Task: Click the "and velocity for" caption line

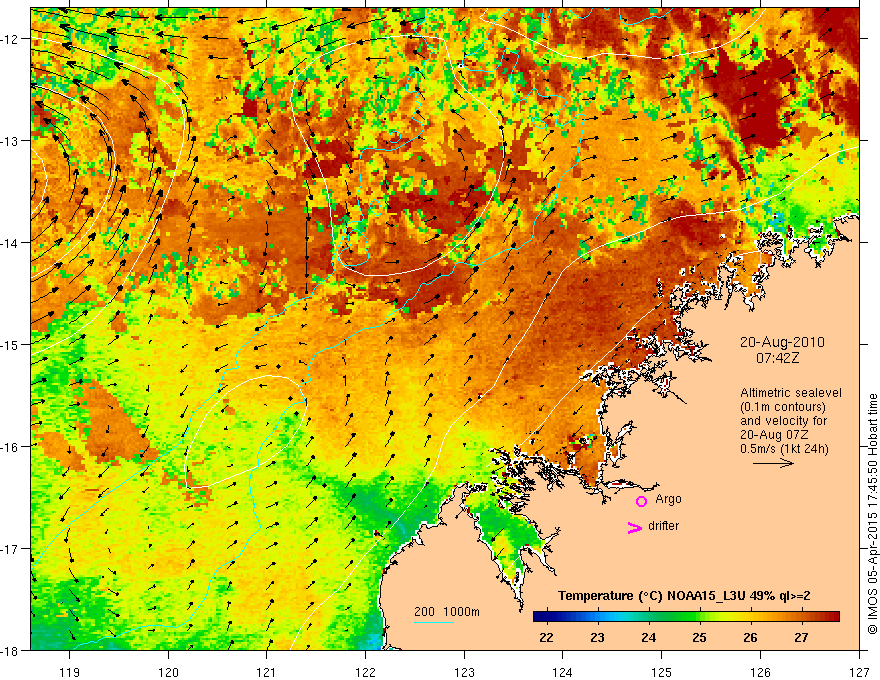Action: click(783, 421)
